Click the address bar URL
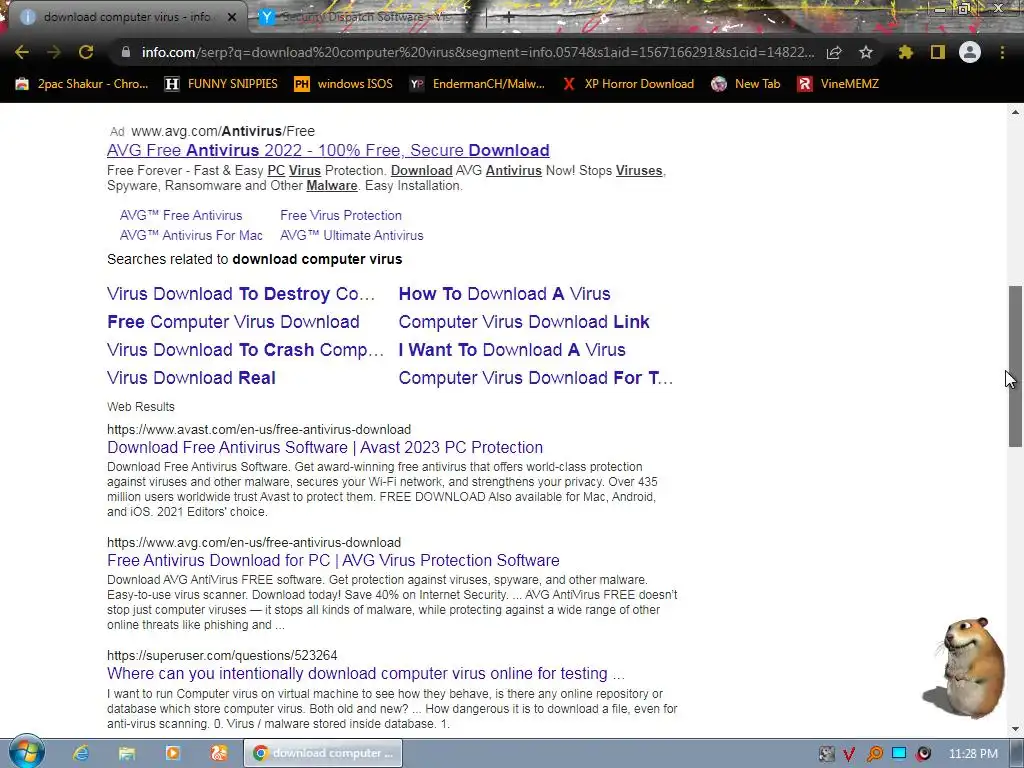The image size is (1024, 768). coord(478,52)
